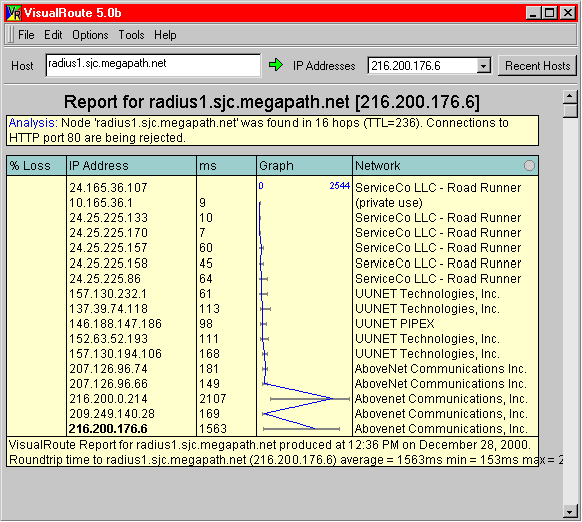The width and height of the screenshot is (582, 522).
Task: Click the green go arrow next to Host field
Action: 275,65
